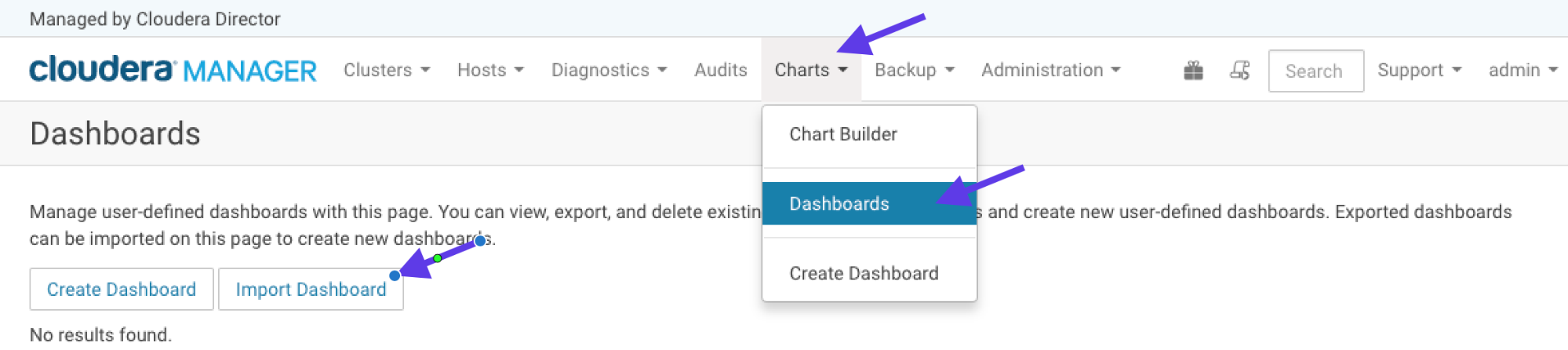
Task: Open the Backup dropdown
Action: 915,70
